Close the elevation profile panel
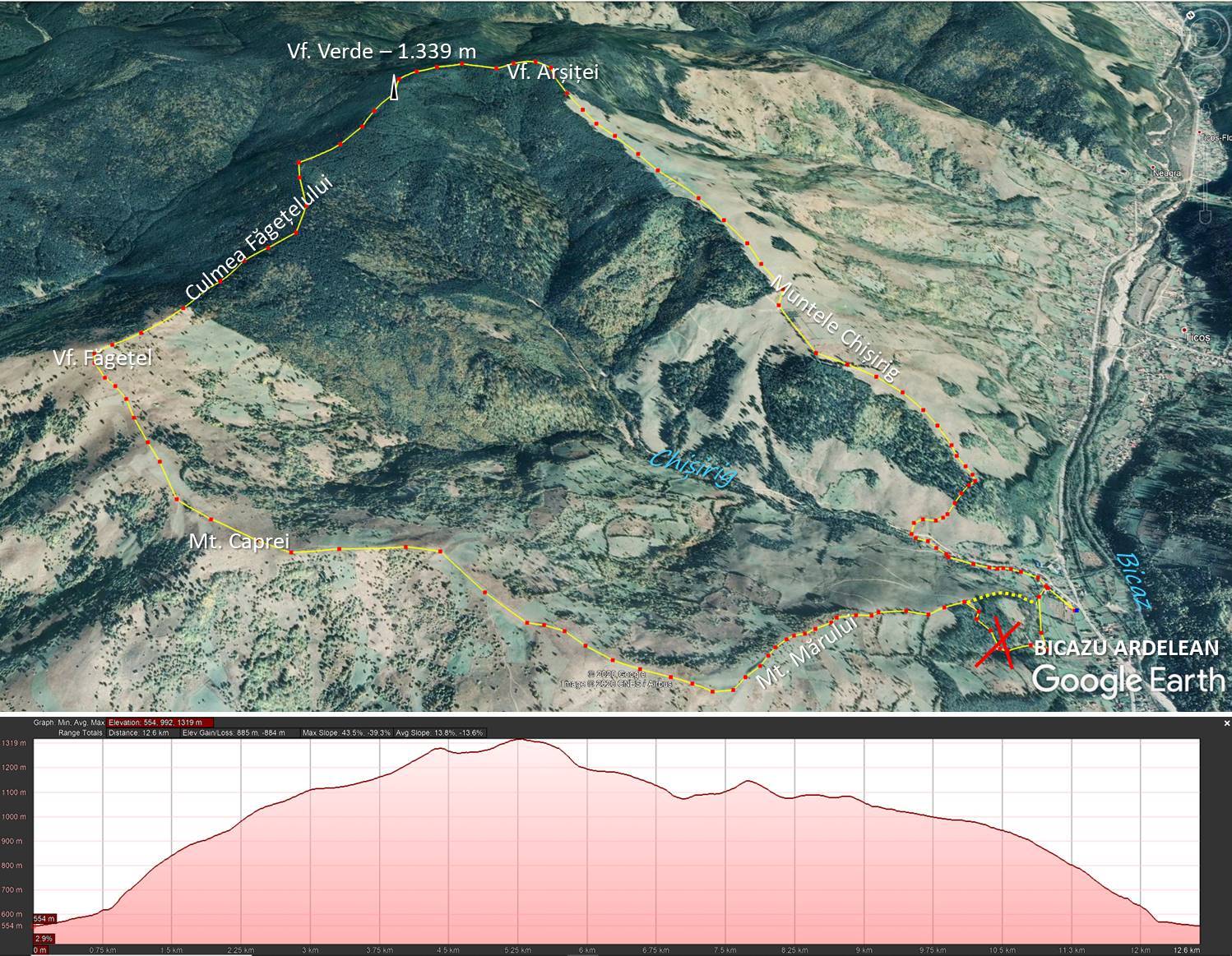1232x956 pixels. (x=1225, y=723)
